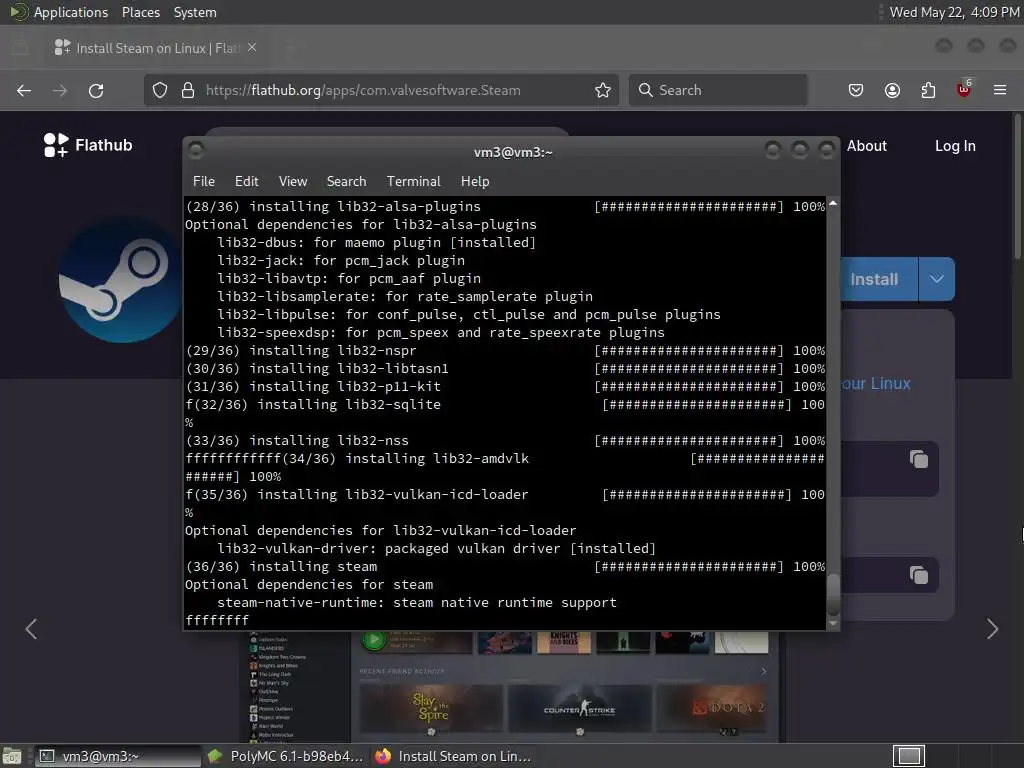Show next screenshot with right arrow
The width and height of the screenshot is (1024, 768).
(993, 629)
